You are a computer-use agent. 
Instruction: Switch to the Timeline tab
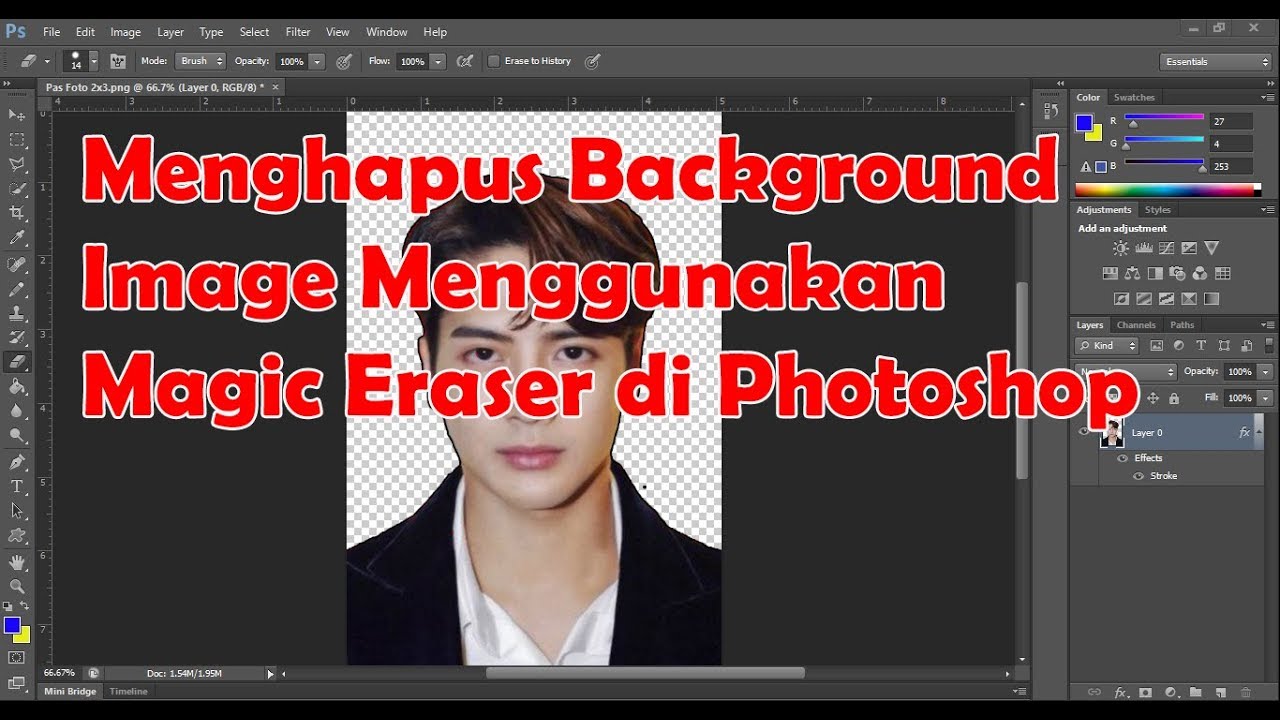(128, 691)
